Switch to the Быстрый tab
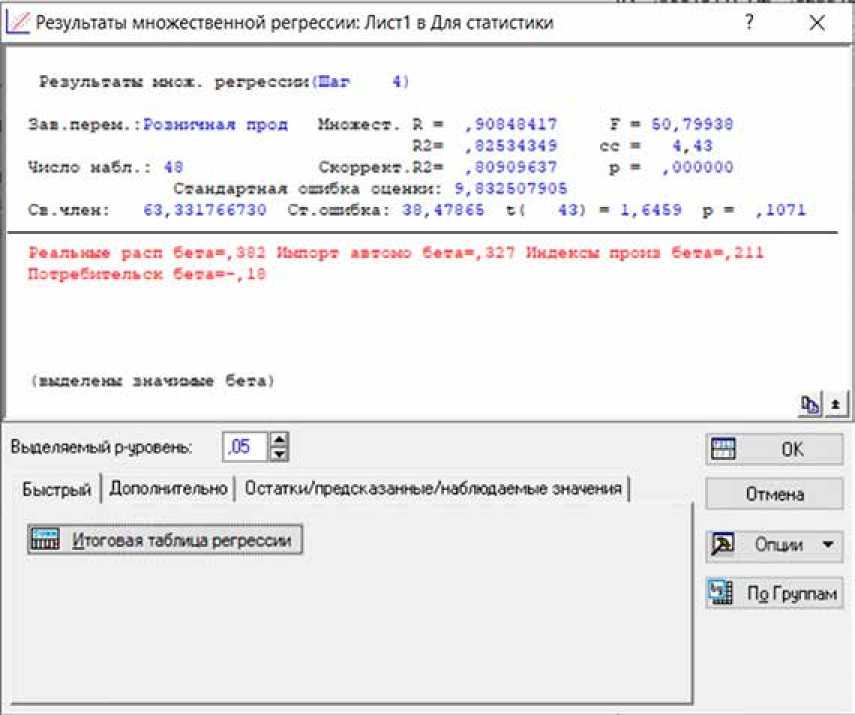Viewport: 855px width, 715px height. tap(56, 489)
